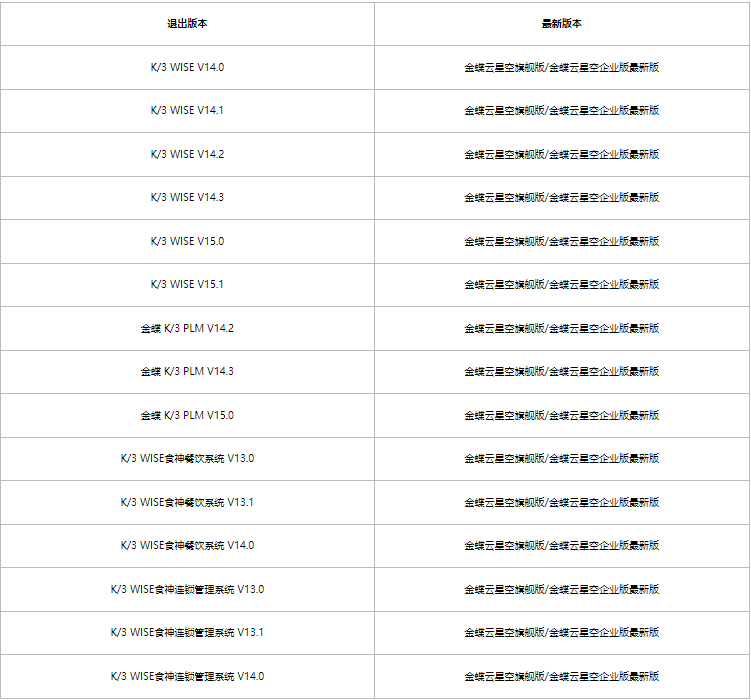Click the 金蝶 K/3 PLM V14.2 cell

(187, 328)
